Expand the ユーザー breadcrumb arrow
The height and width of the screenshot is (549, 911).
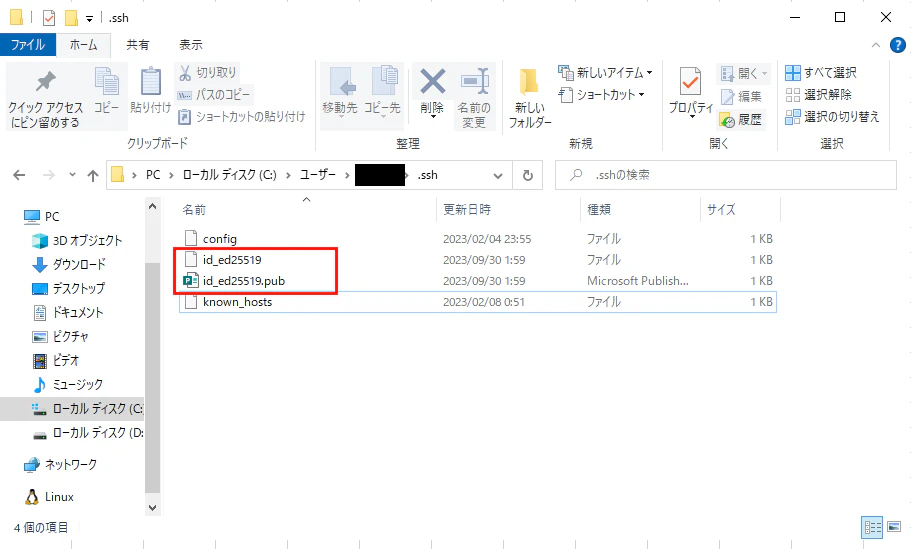pos(347,175)
